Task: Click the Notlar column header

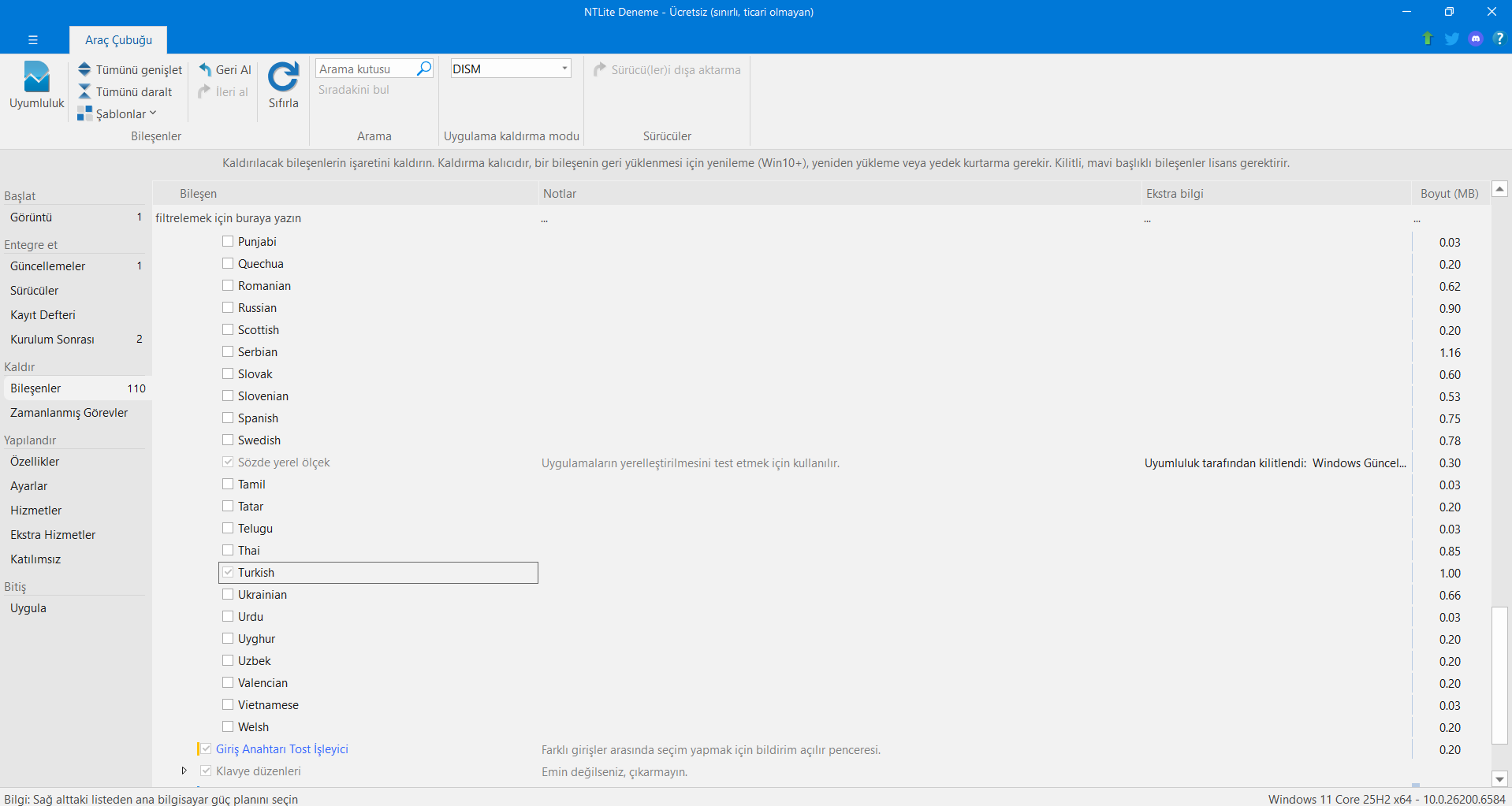Action: tap(840, 193)
